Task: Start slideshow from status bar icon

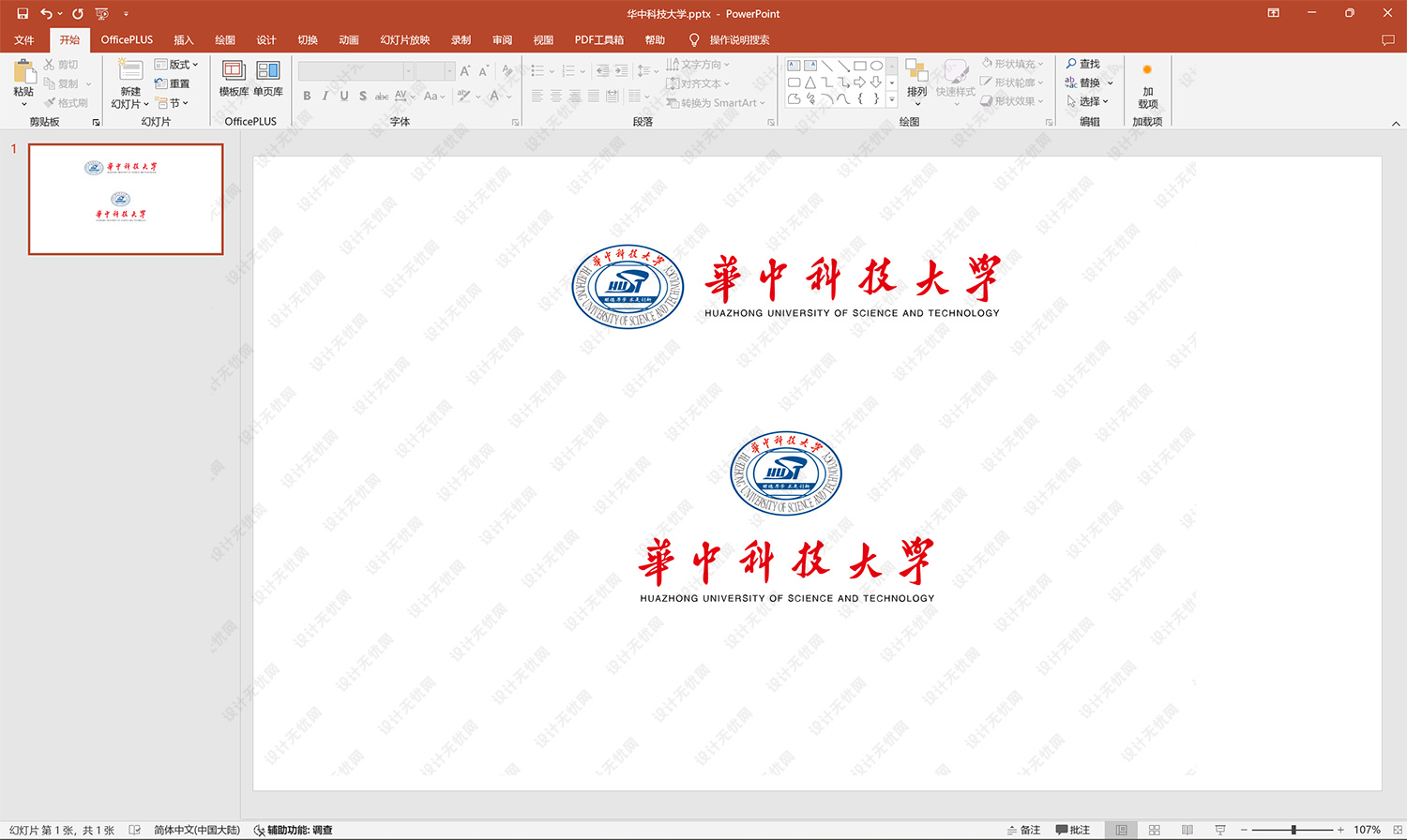Action: 1220,830
